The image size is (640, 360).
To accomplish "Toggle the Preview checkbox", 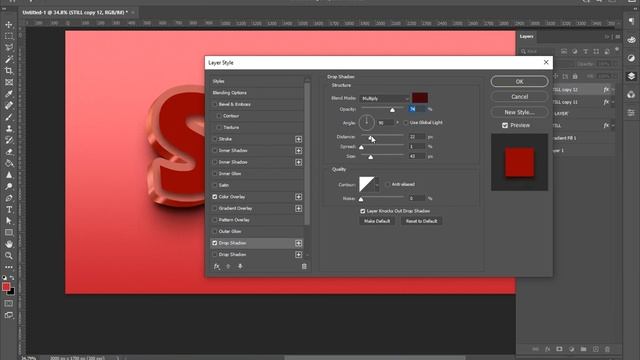I will tap(505, 125).
